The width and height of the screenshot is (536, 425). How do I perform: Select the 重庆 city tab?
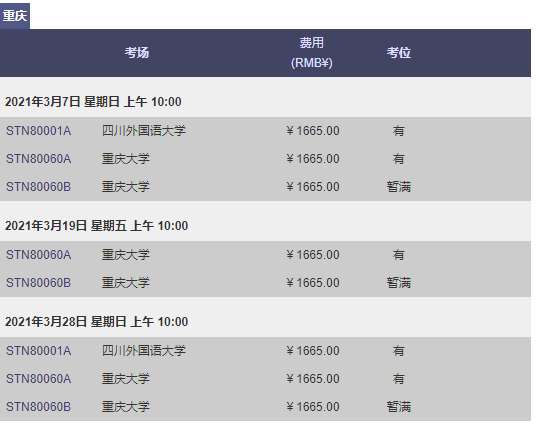pyautogui.click(x=15, y=16)
